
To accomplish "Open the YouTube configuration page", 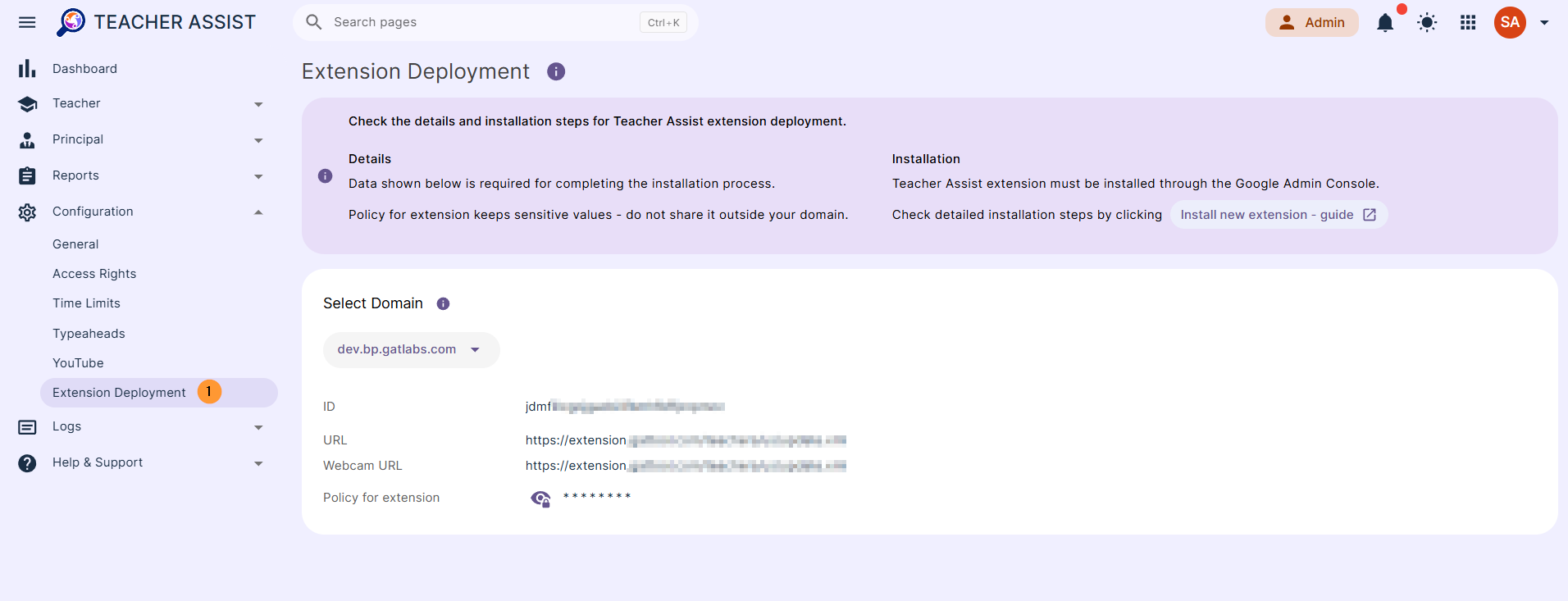I will [x=78, y=363].
